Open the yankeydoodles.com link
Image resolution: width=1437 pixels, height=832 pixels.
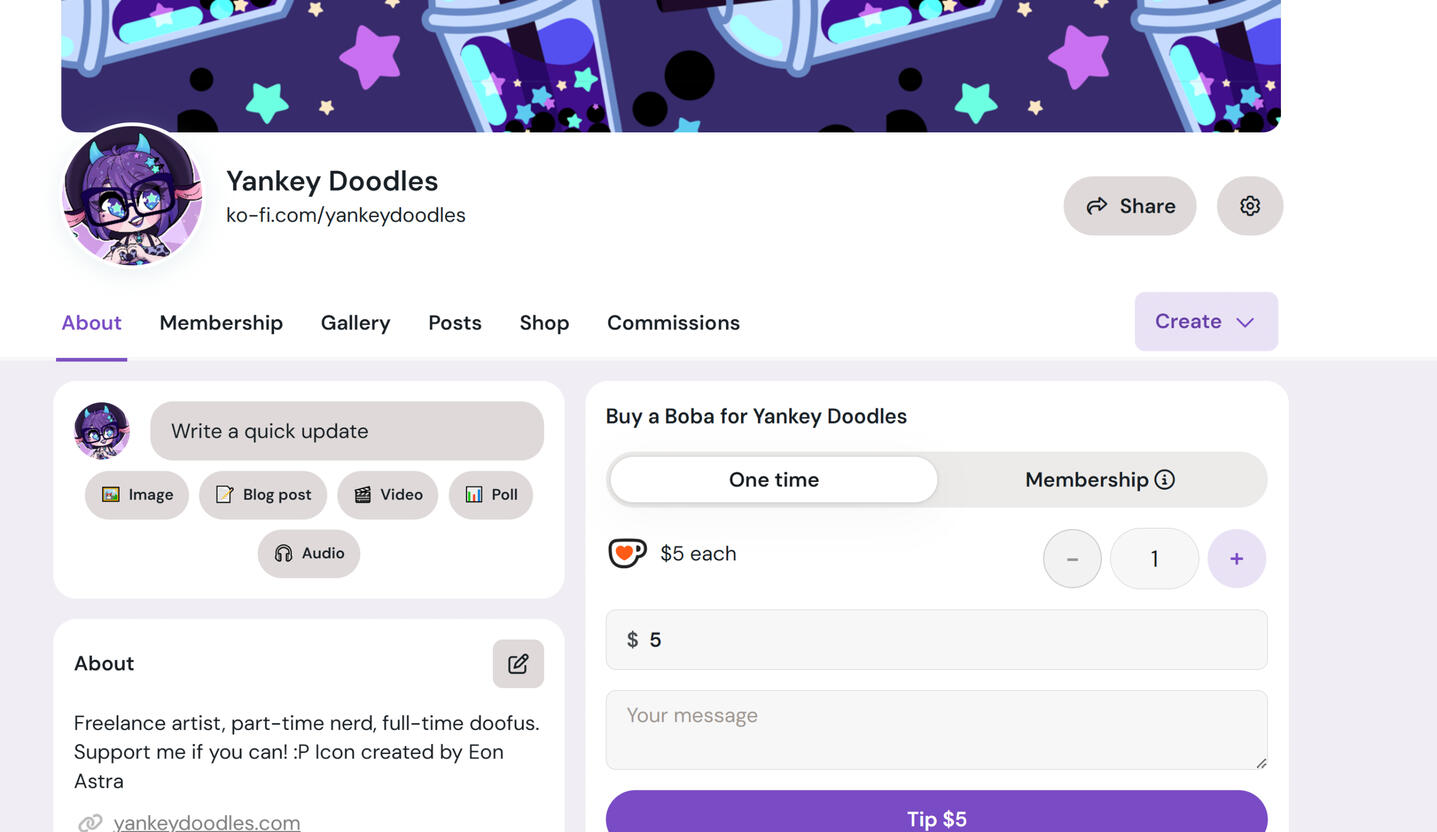(206, 821)
